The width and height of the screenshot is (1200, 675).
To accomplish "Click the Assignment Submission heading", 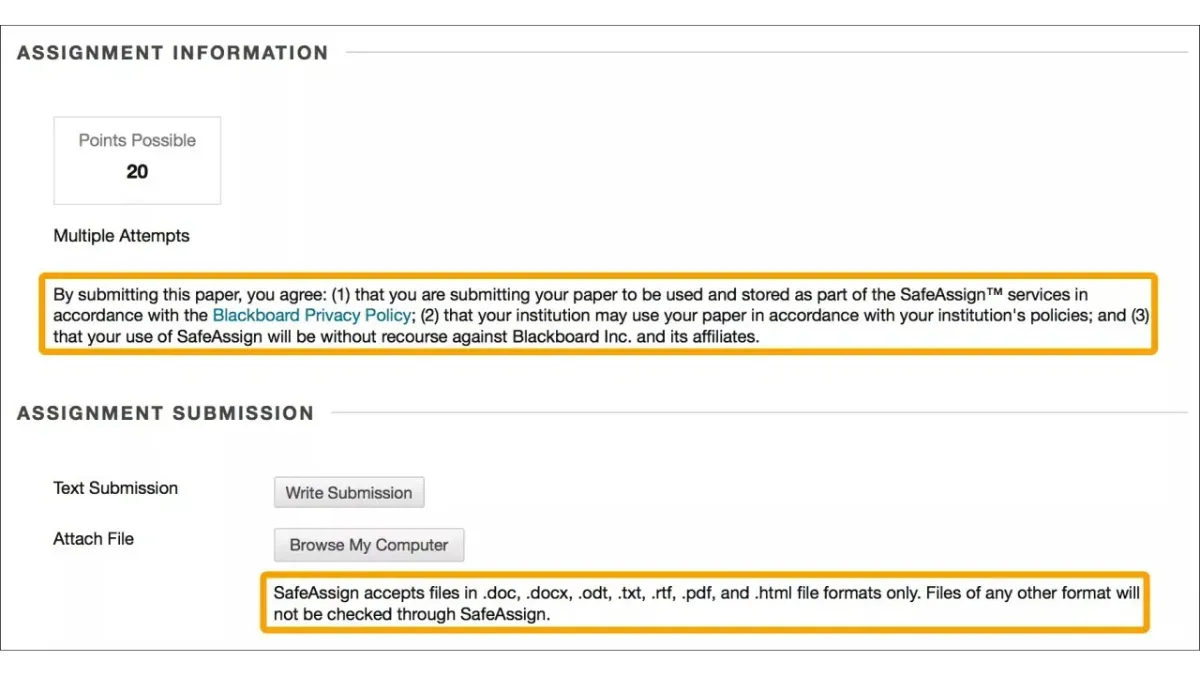I will (166, 413).
